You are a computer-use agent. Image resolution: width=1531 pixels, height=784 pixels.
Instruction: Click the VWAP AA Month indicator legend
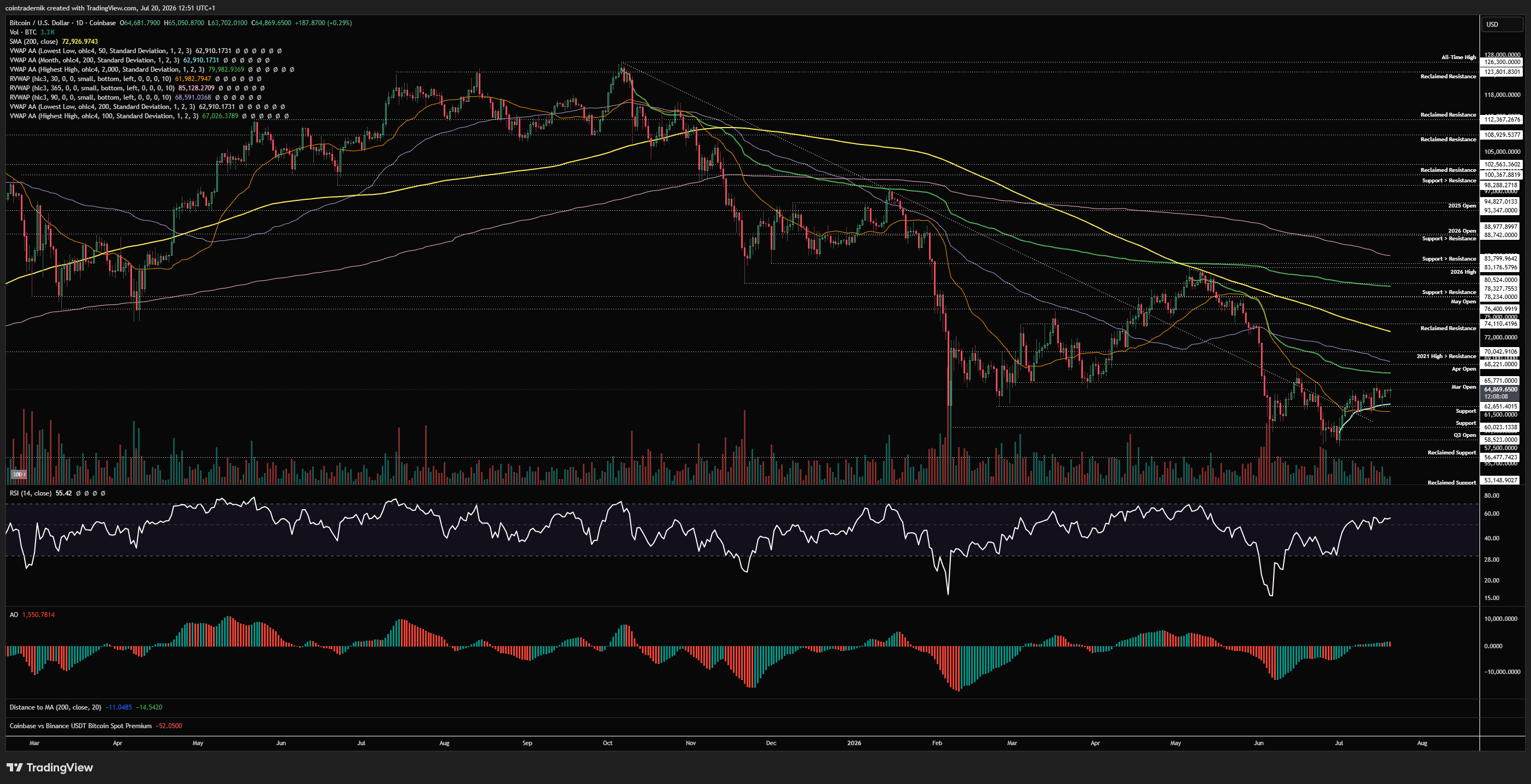pyautogui.click(x=95, y=60)
